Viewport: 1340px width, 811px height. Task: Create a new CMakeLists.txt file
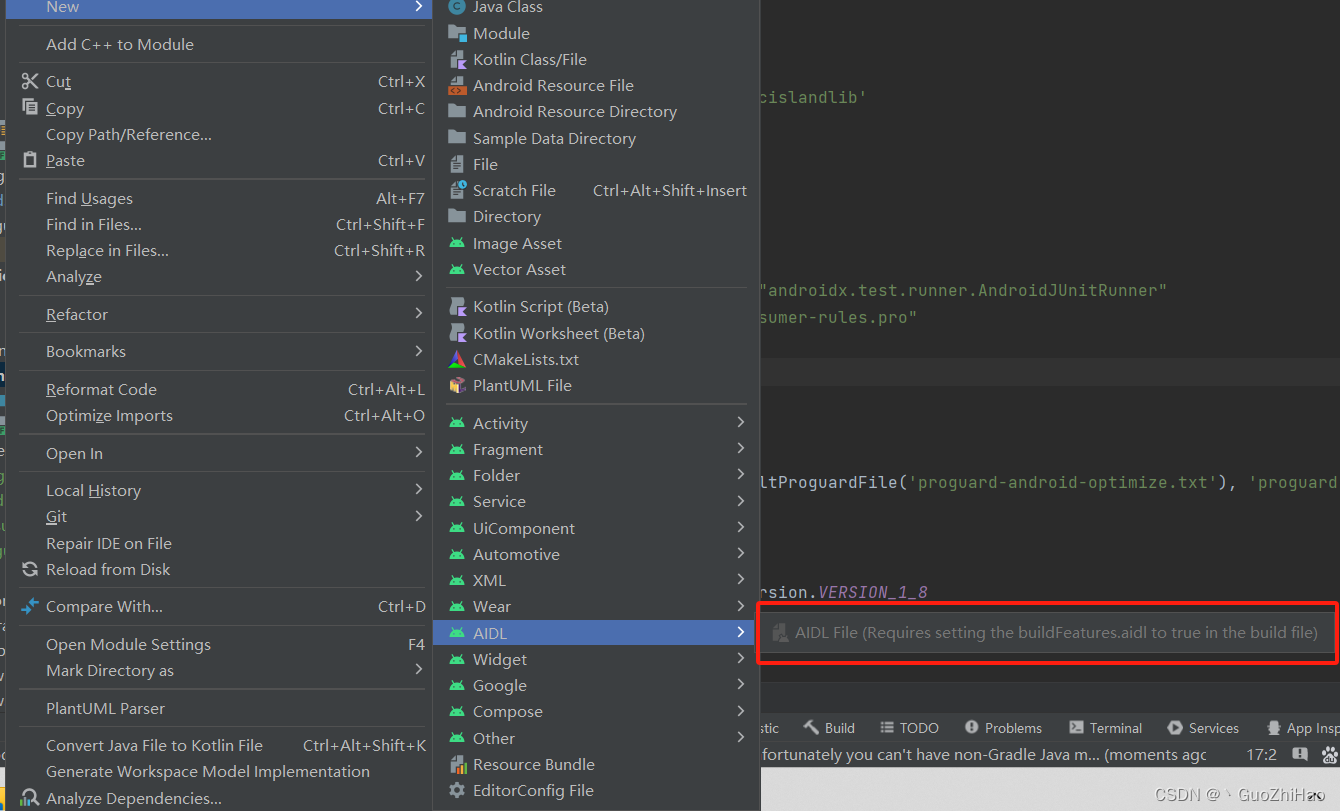pos(525,359)
